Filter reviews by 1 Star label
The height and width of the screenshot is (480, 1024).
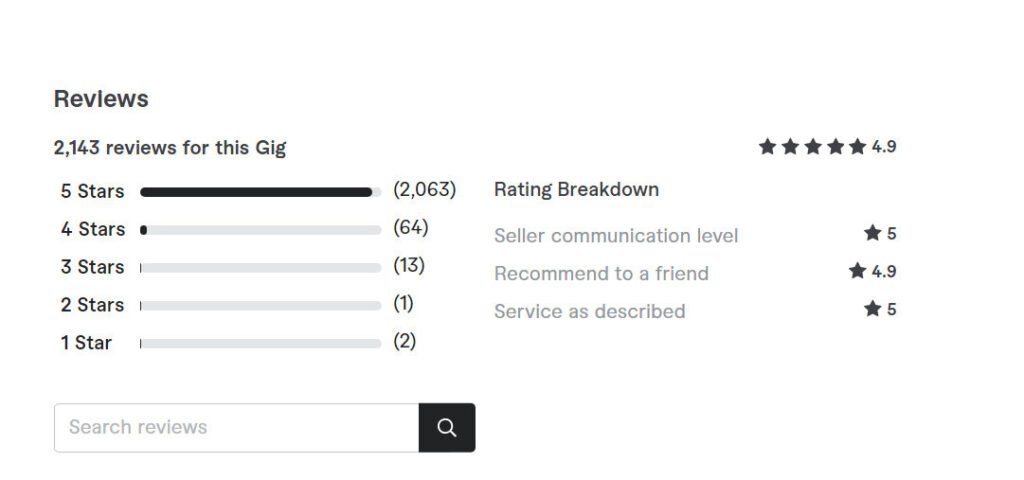(x=86, y=343)
